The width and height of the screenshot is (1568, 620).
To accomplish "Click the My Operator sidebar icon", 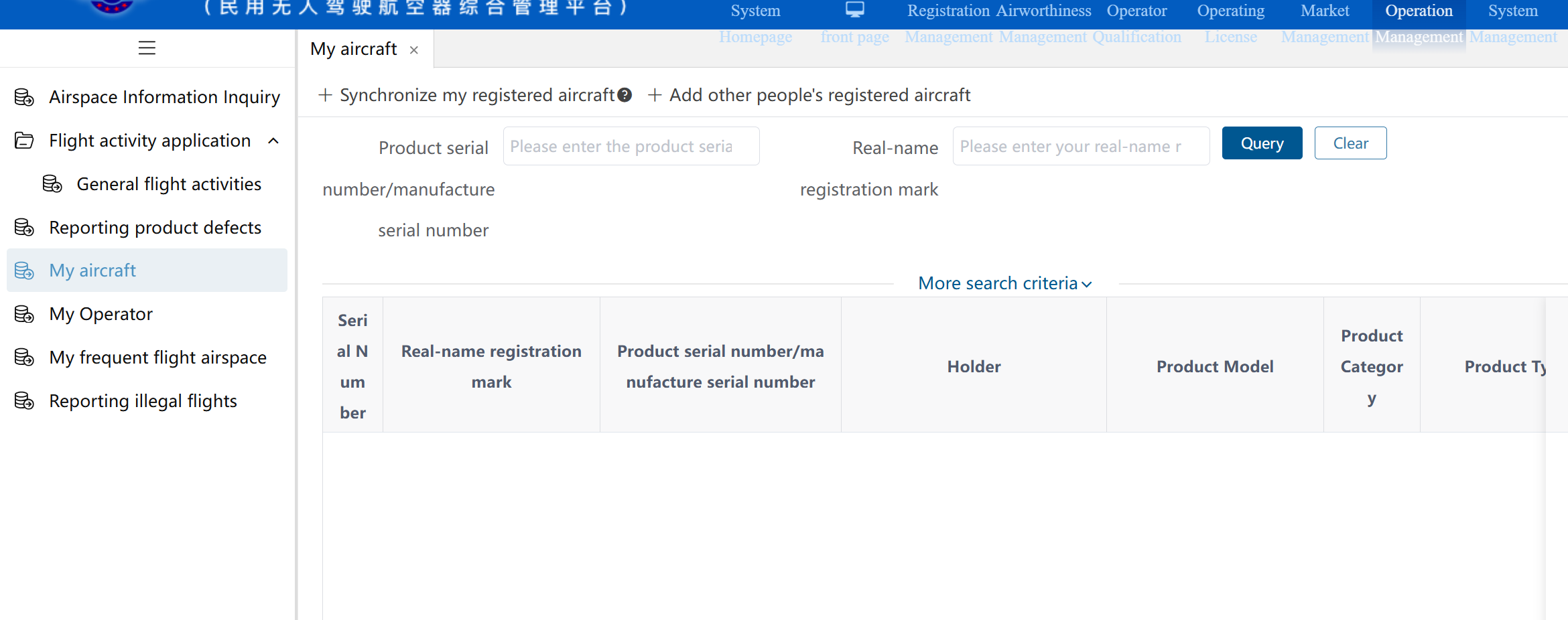I will pyautogui.click(x=24, y=314).
